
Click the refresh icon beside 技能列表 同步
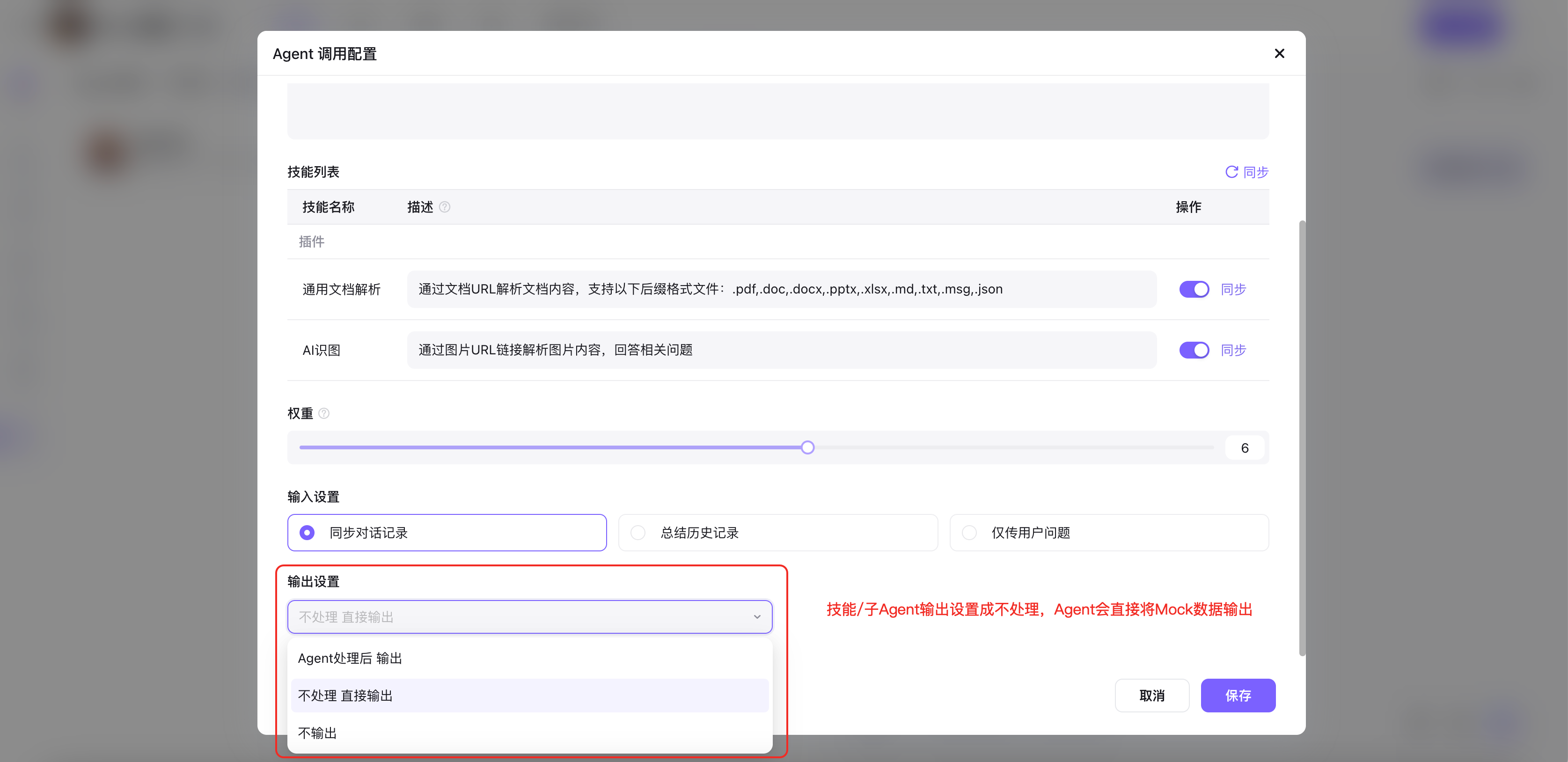pyautogui.click(x=1231, y=172)
